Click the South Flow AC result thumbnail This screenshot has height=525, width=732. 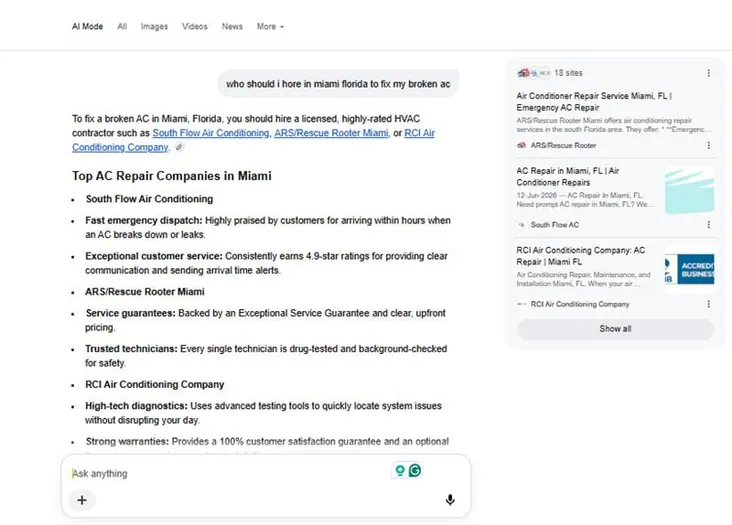pyautogui.click(x=690, y=191)
